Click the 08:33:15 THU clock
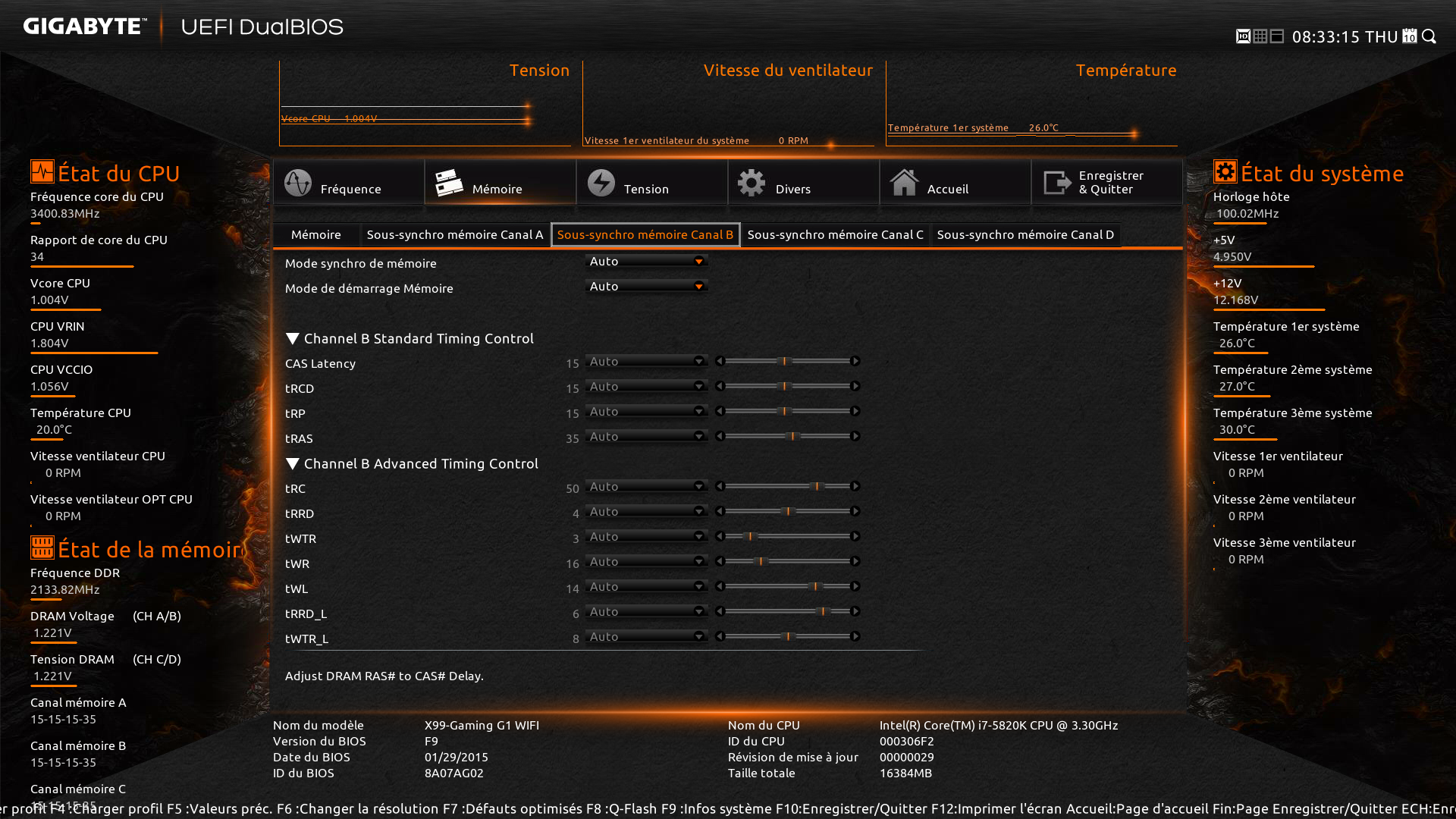This screenshot has width=1456, height=819. [1345, 36]
